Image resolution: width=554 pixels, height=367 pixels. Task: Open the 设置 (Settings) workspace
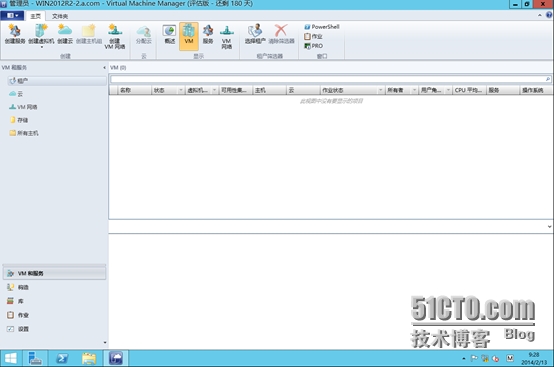pyautogui.click(x=54, y=329)
